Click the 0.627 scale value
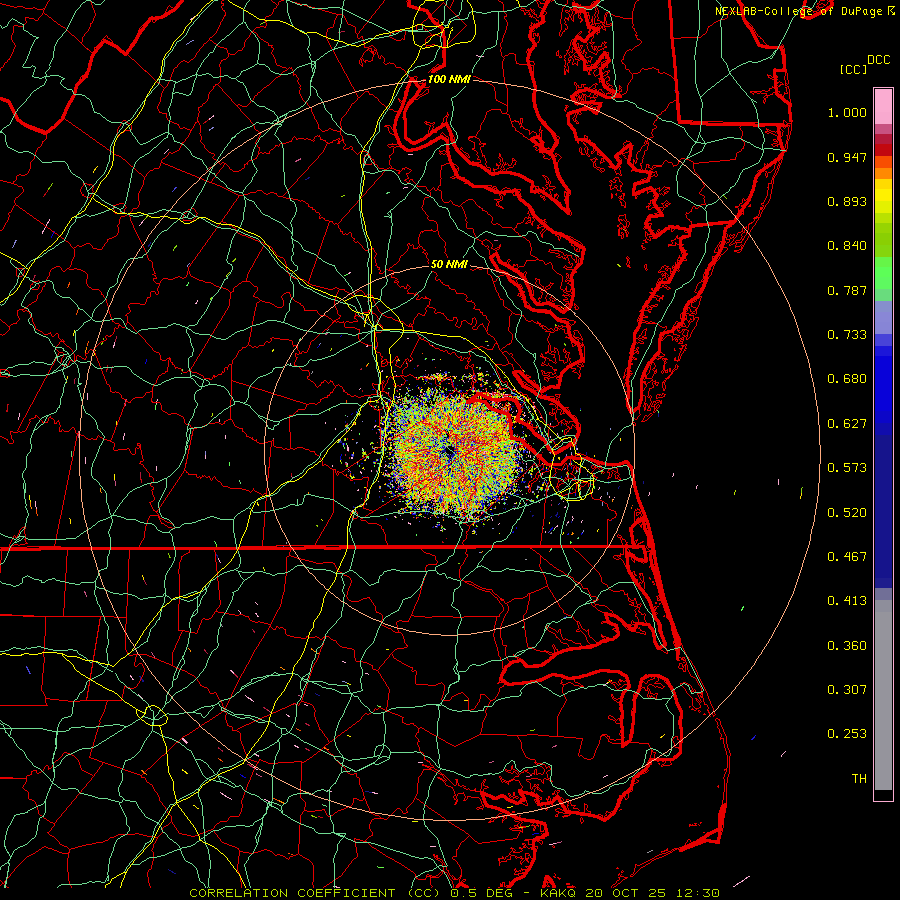Screen dimensions: 900x900 coord(847,424)
